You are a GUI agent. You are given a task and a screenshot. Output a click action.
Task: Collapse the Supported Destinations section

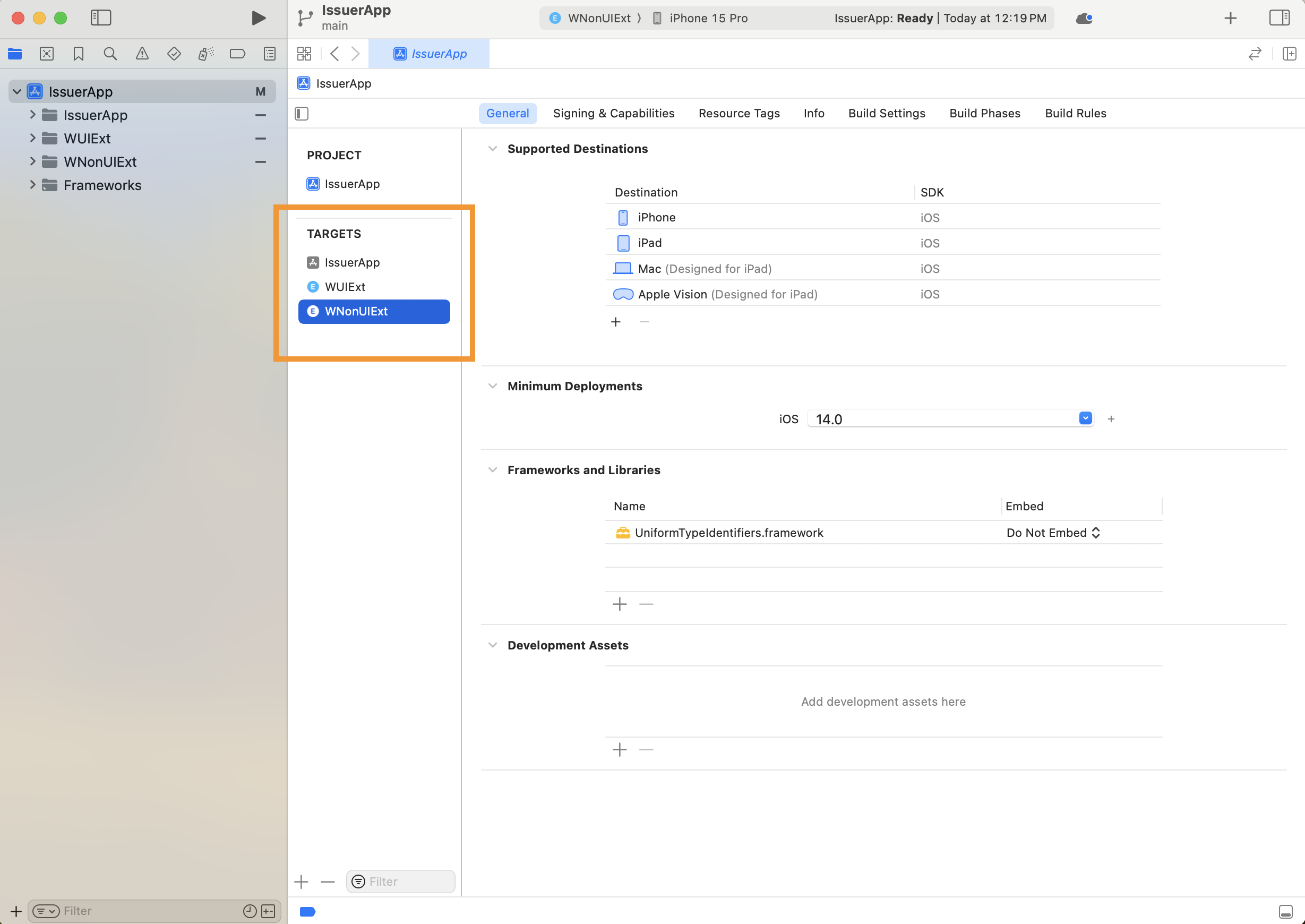(493, 149)
